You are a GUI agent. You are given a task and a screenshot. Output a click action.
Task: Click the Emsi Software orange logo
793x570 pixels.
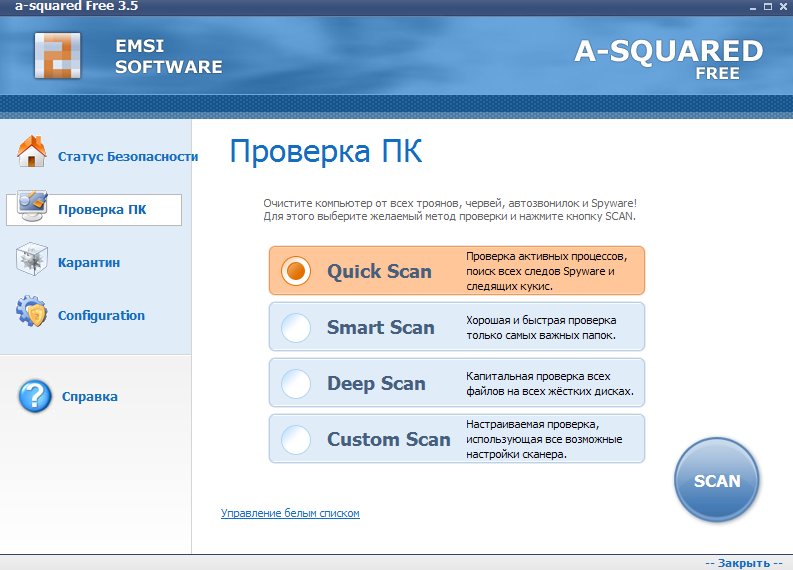(57, 56)
